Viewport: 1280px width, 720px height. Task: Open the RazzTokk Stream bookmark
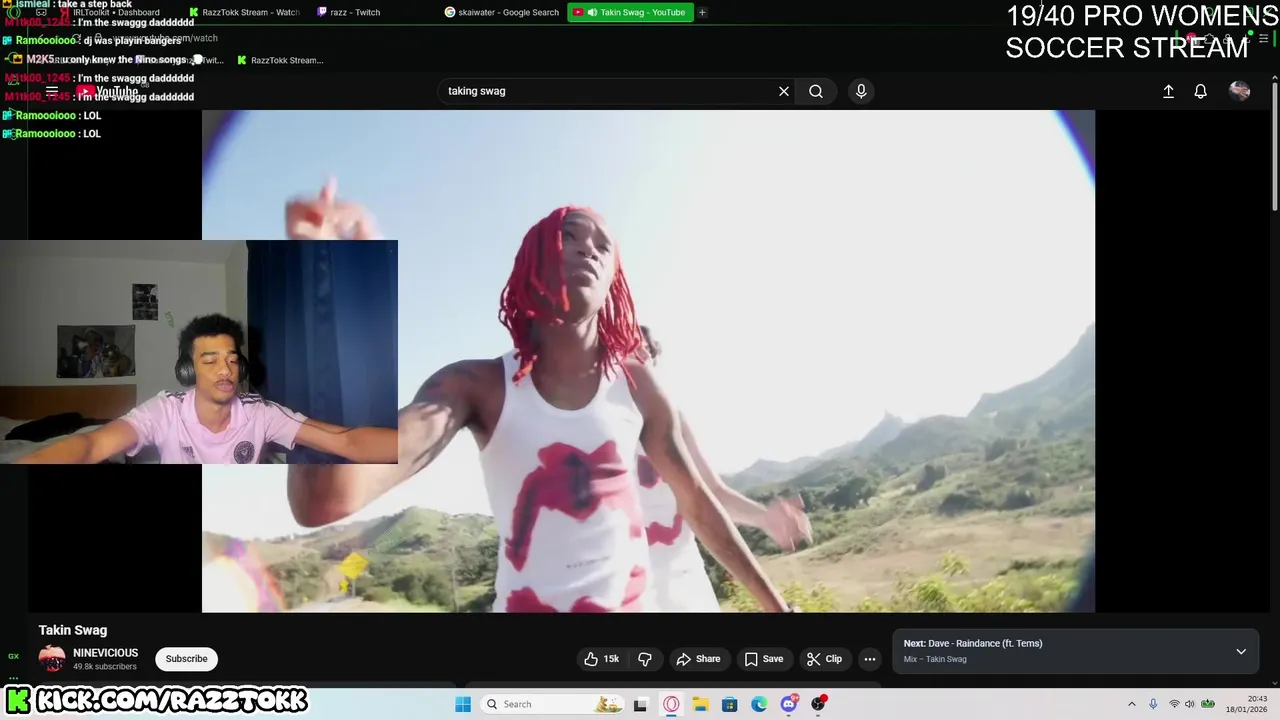280,60
